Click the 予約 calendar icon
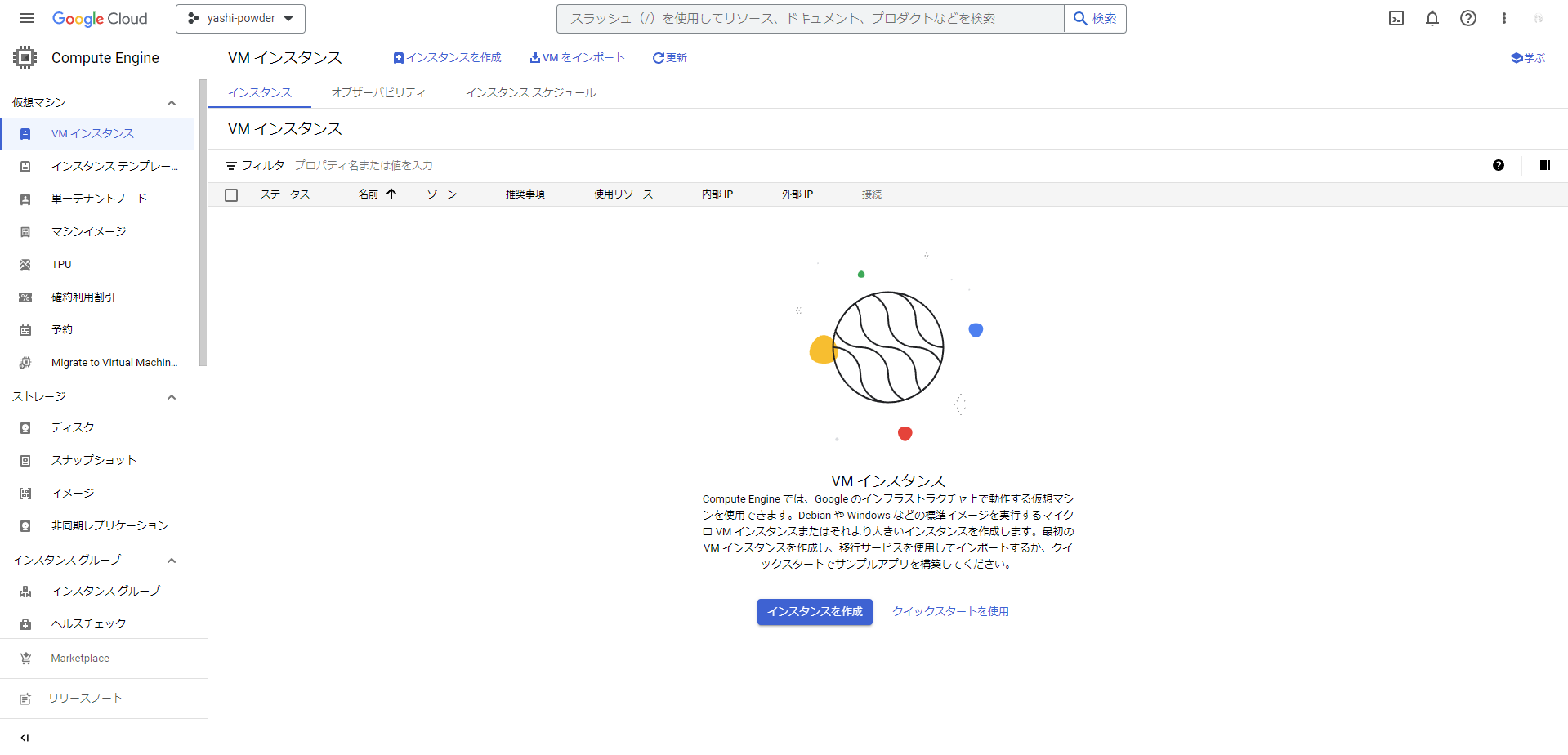The height and width of the screenshot is (755, 1568). (x=25, y=330)
